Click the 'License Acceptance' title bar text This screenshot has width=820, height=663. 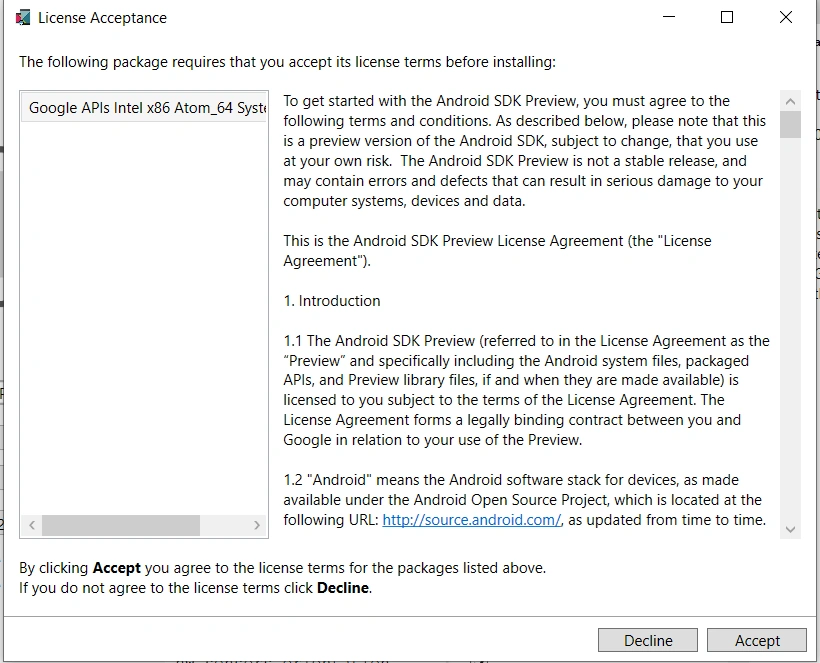(102, 18)
